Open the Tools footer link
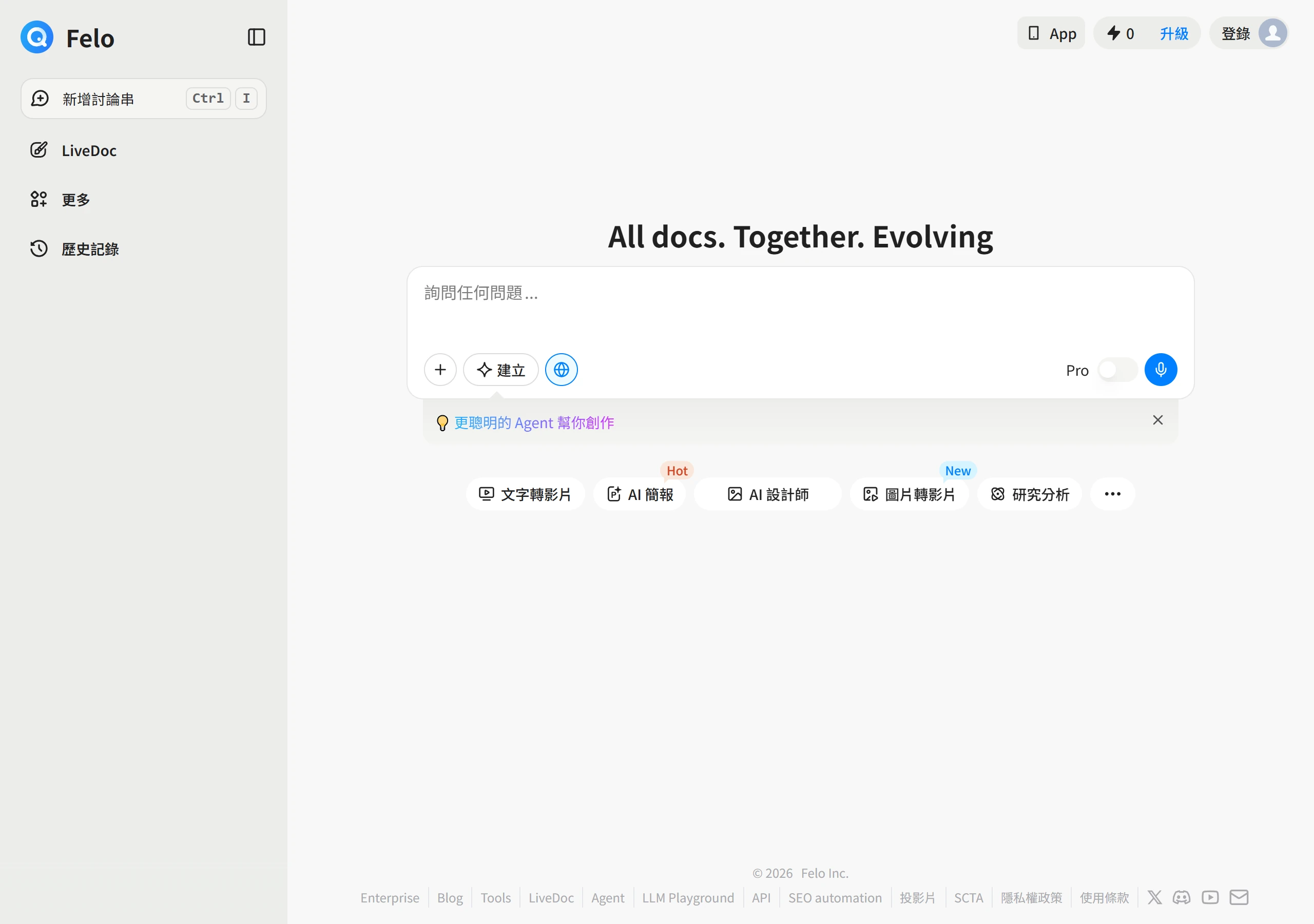The image size is (1314, 924). click(496, 898)
